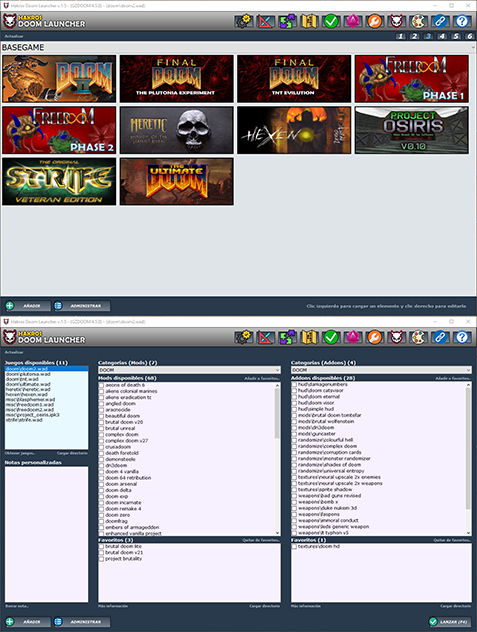The width and height of the screenshot is (477, 632).
Task: Check project brutality in mod favorites
Action: coord(102,559)
